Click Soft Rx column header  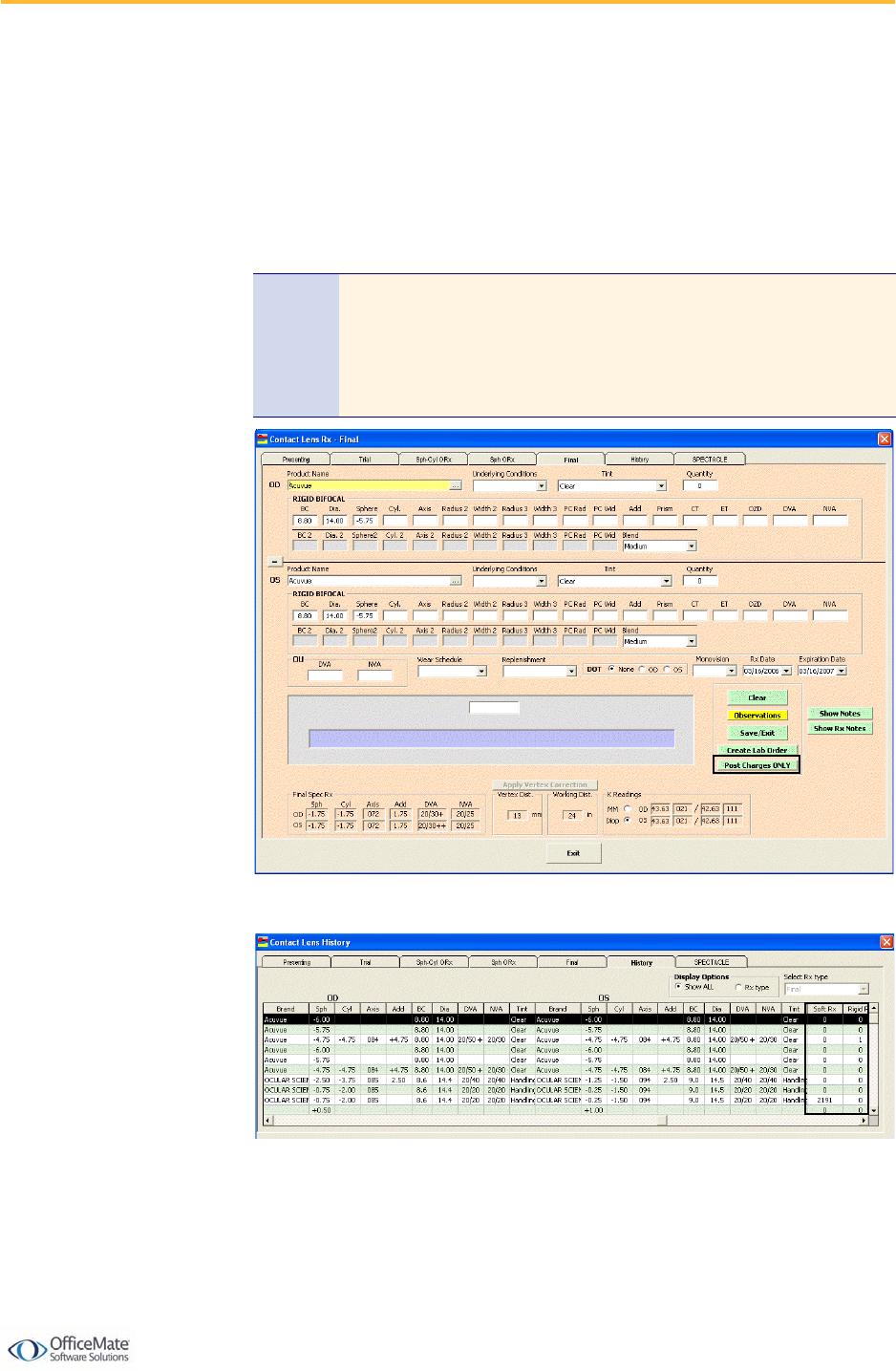(824, 1009)
